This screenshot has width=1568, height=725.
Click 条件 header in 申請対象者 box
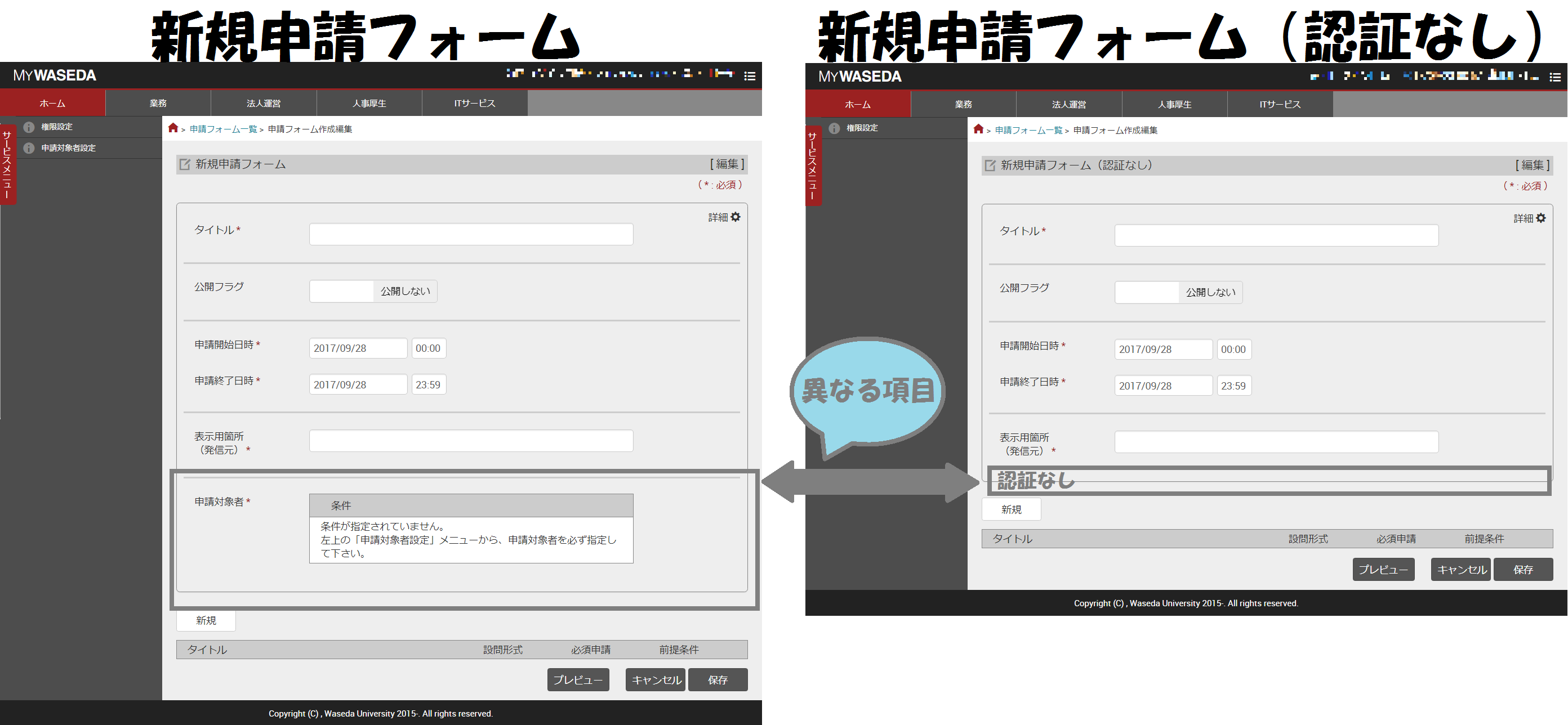coord(471,505)
